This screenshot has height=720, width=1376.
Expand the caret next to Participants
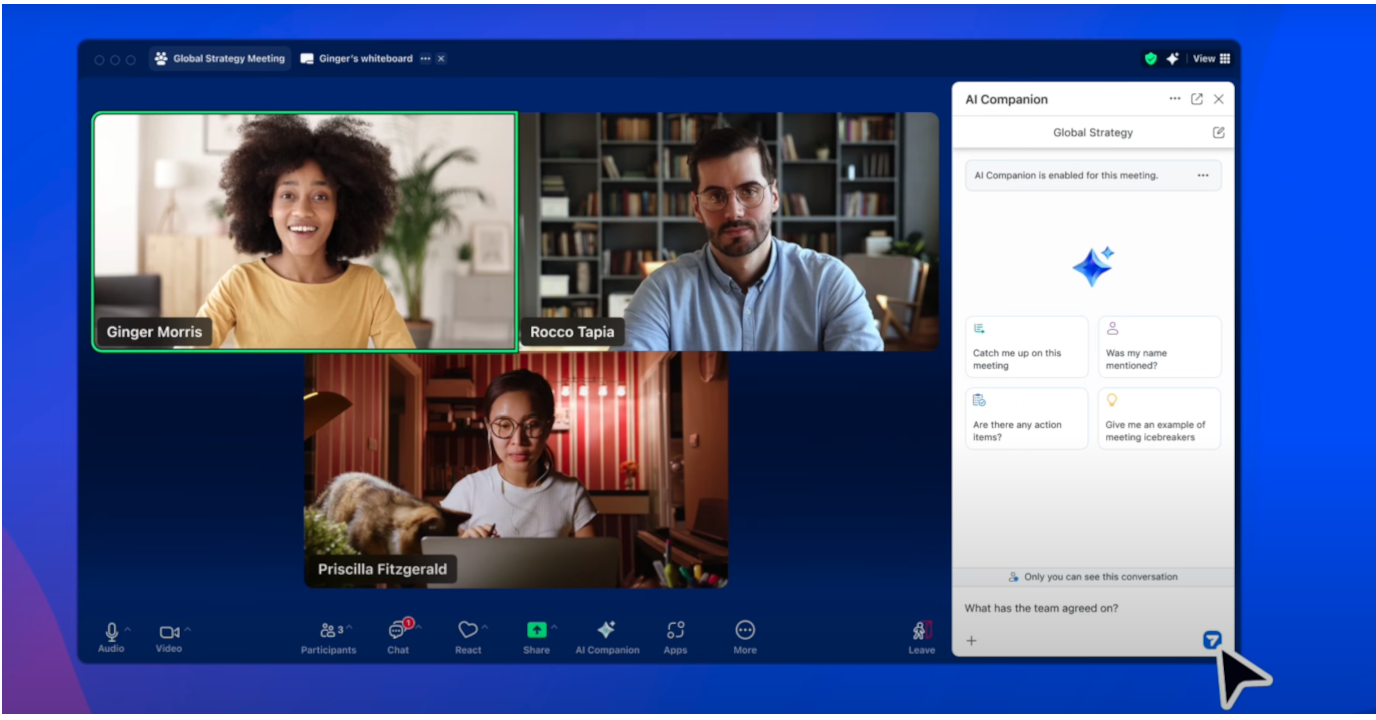pos(351,629)
